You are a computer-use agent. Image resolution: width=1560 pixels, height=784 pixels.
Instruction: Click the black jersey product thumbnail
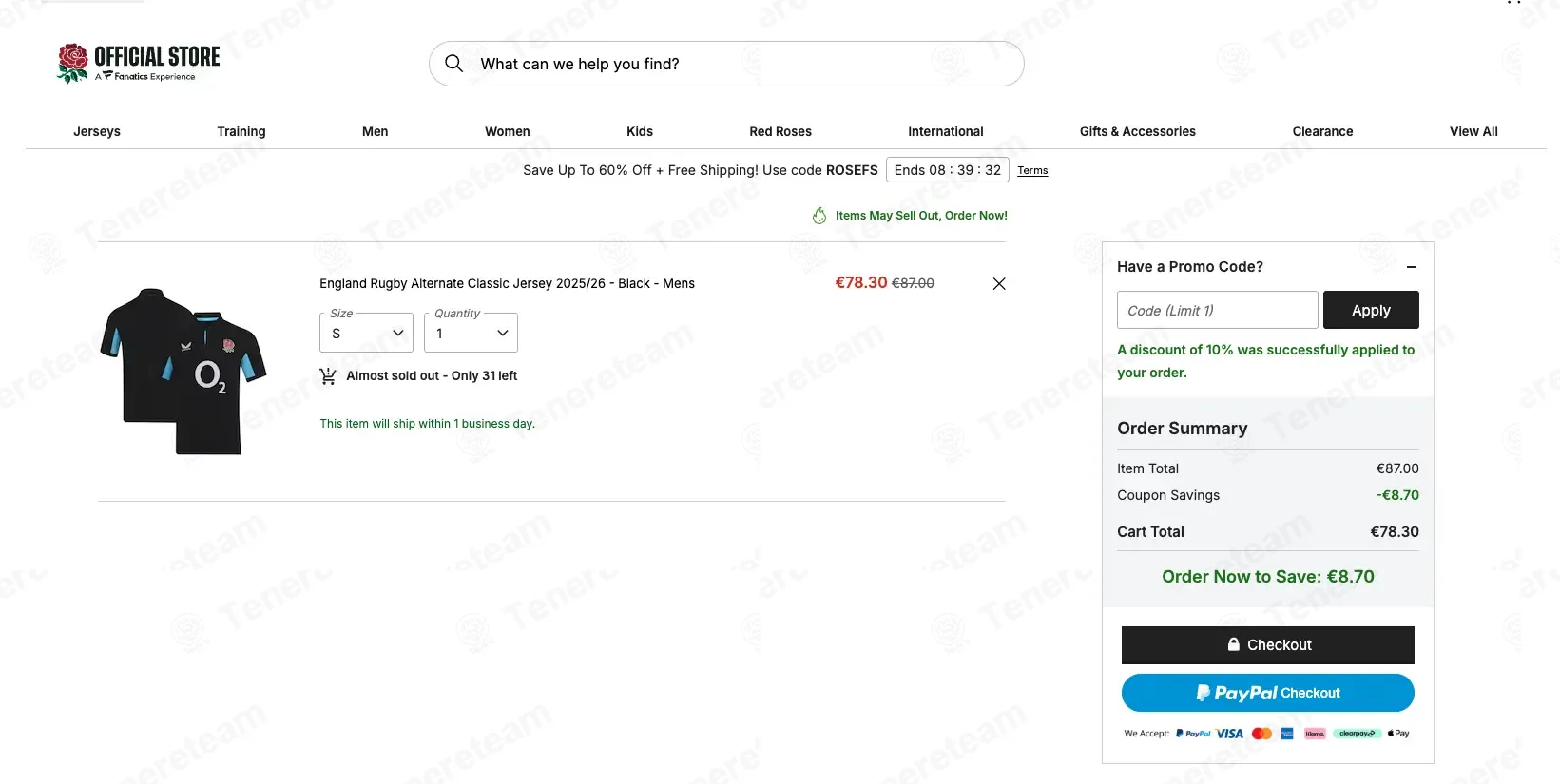click(183, 372)
